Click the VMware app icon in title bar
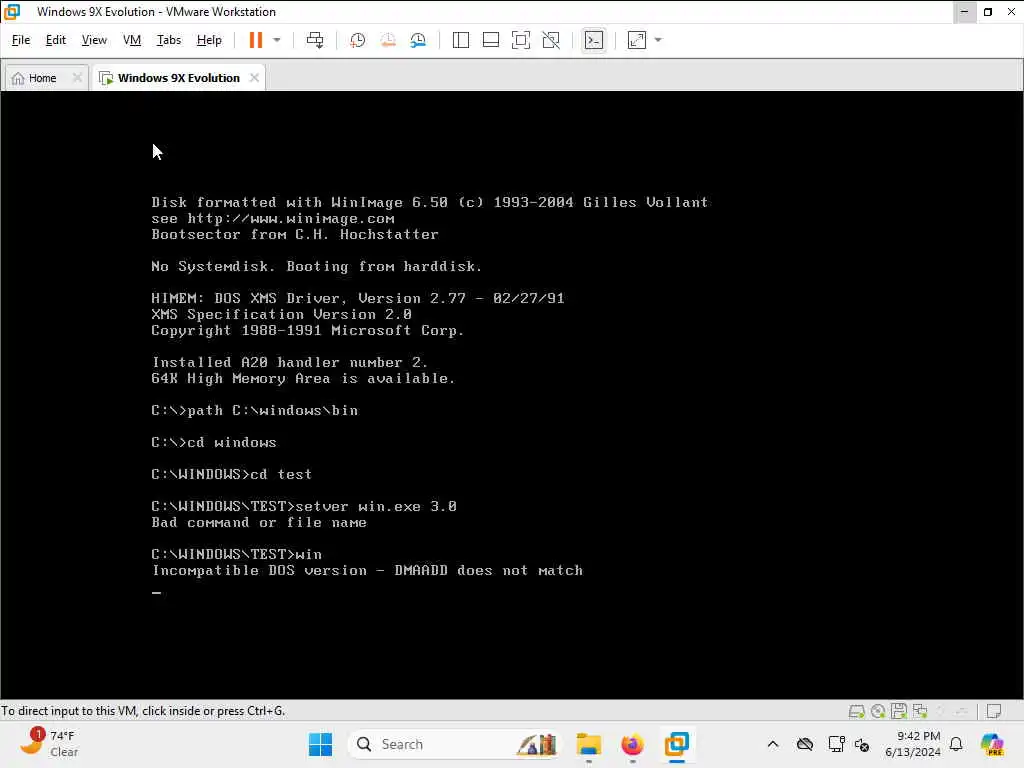 coord(12,12)
